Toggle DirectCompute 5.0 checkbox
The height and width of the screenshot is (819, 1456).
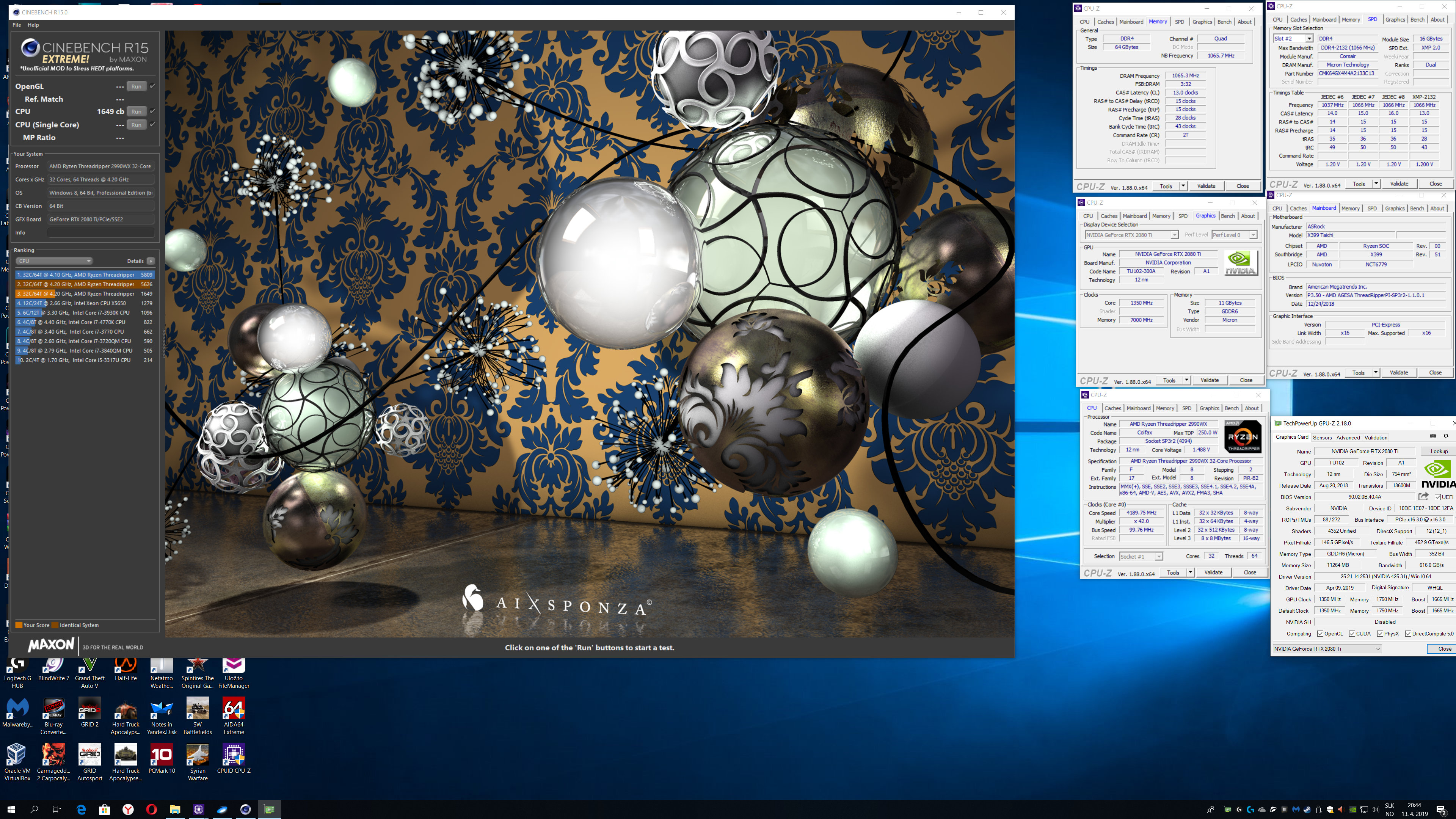(1408, 634)
